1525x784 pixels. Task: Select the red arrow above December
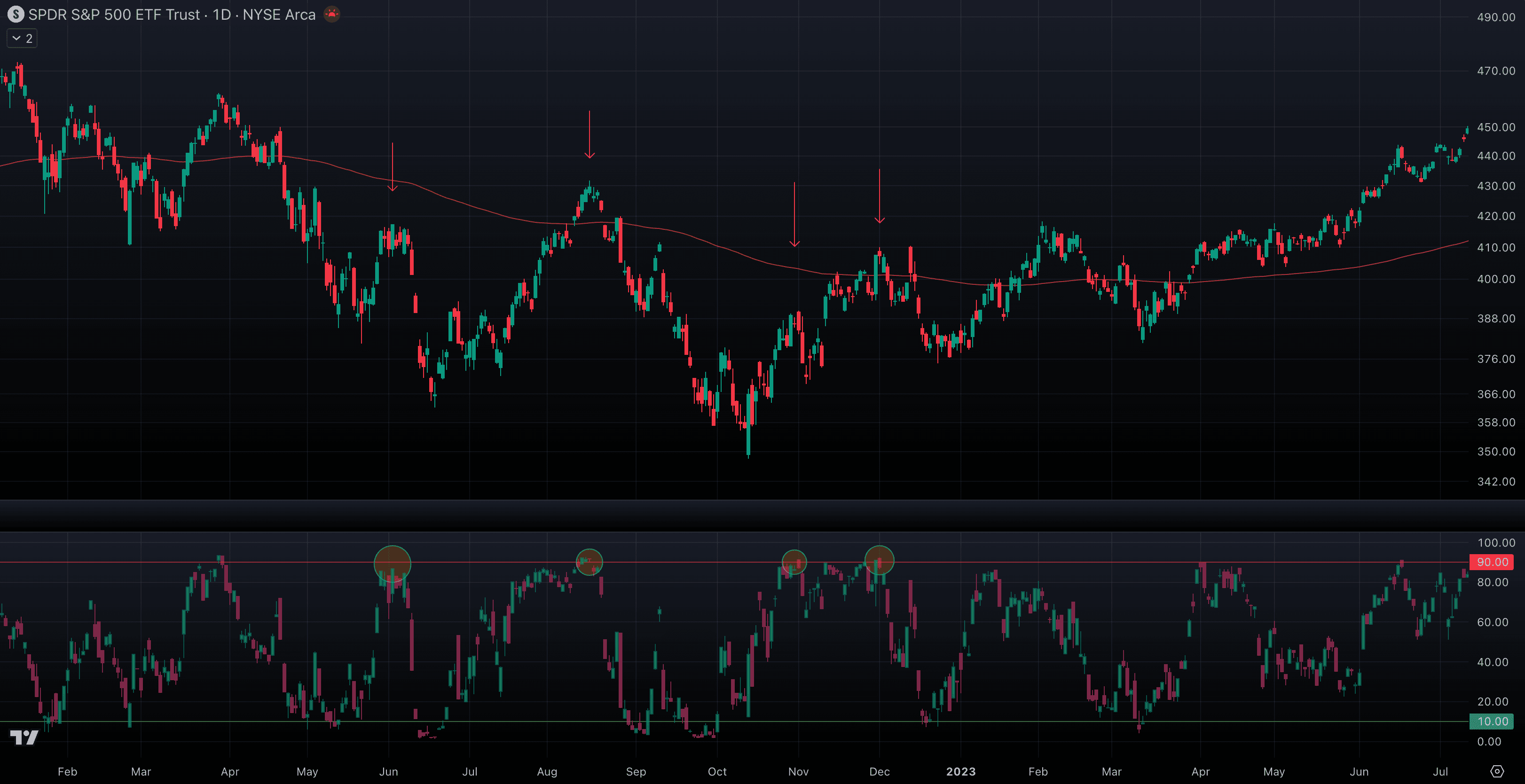click(880, 195)
